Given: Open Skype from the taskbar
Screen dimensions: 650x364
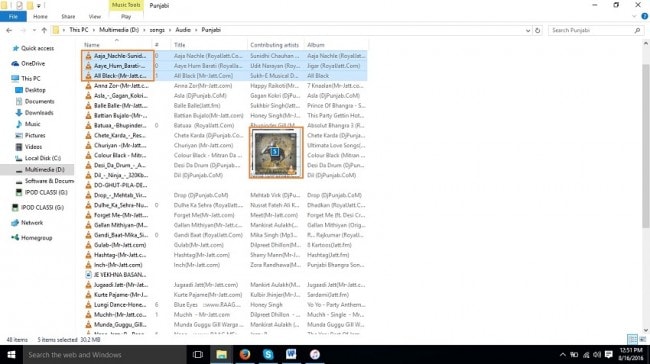Looking at the screenshot, I should [268, 354].
